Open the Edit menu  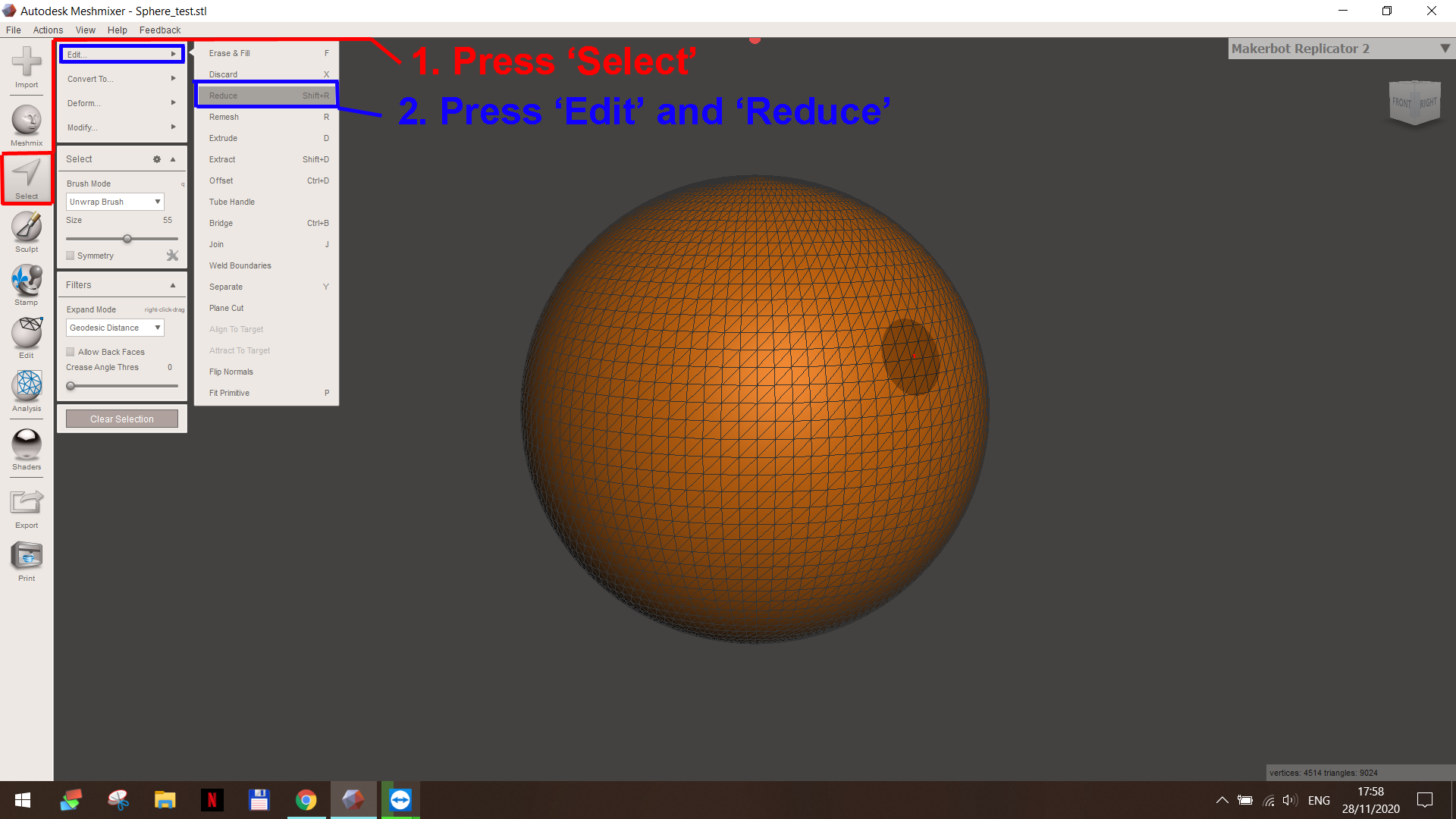(x=118, y=54)
